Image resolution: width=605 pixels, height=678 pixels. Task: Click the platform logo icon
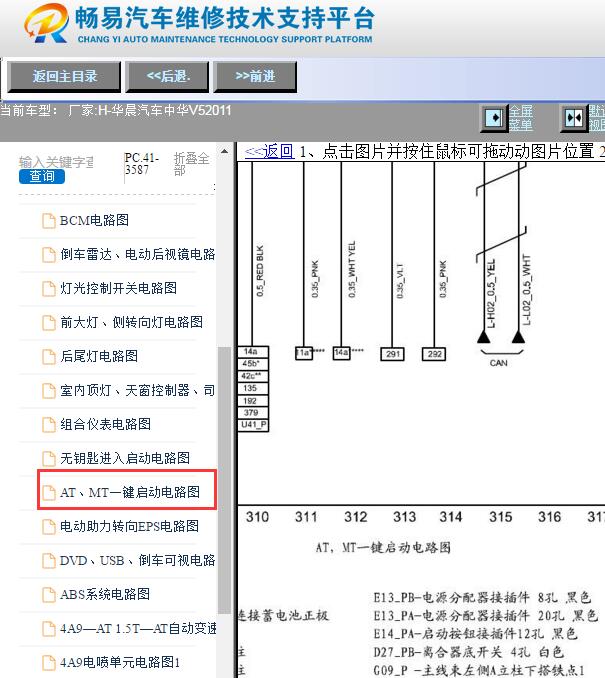point(46,23)
